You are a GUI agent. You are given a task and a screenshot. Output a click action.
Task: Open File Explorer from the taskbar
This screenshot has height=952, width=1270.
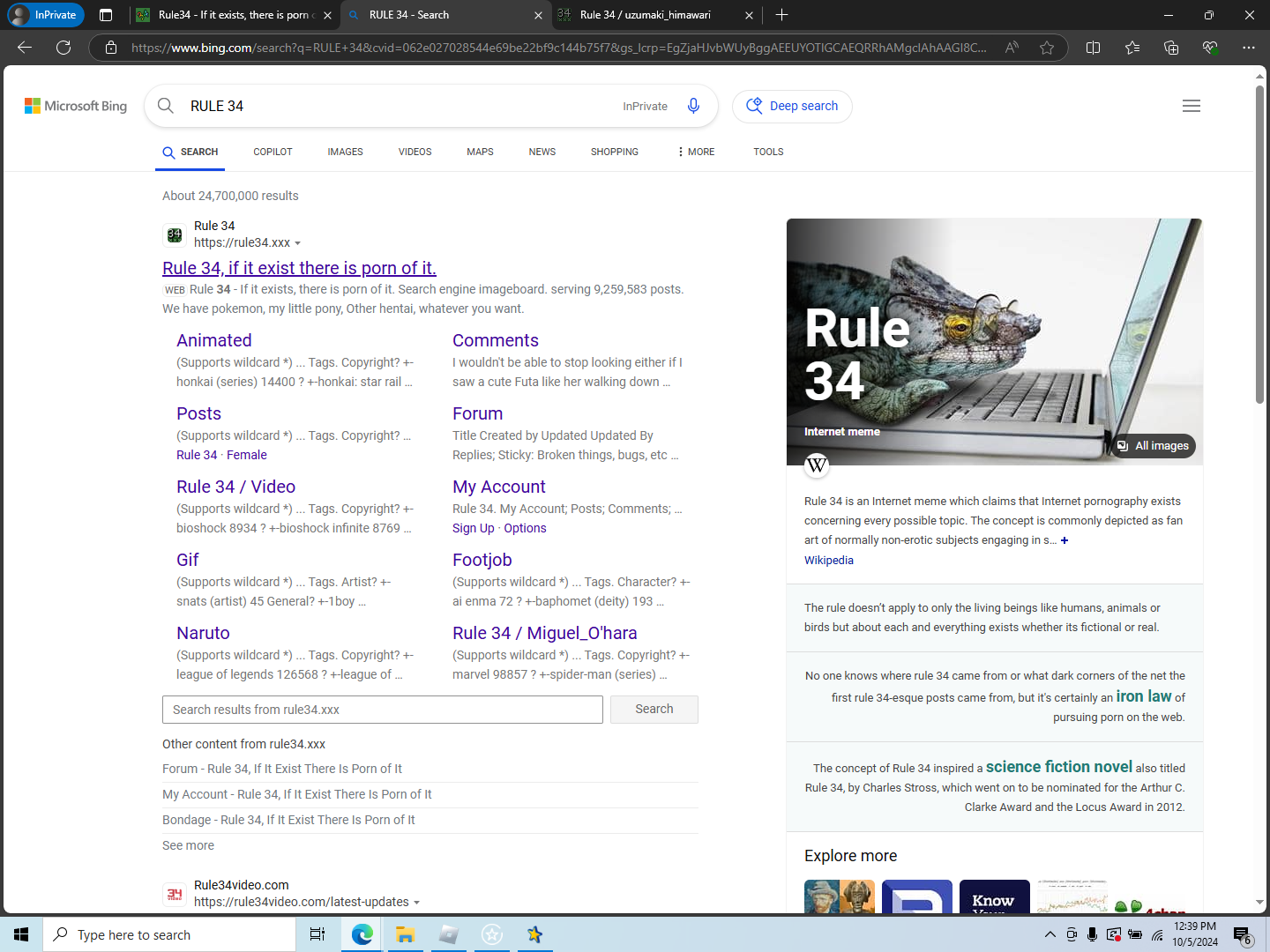(405, 934)
